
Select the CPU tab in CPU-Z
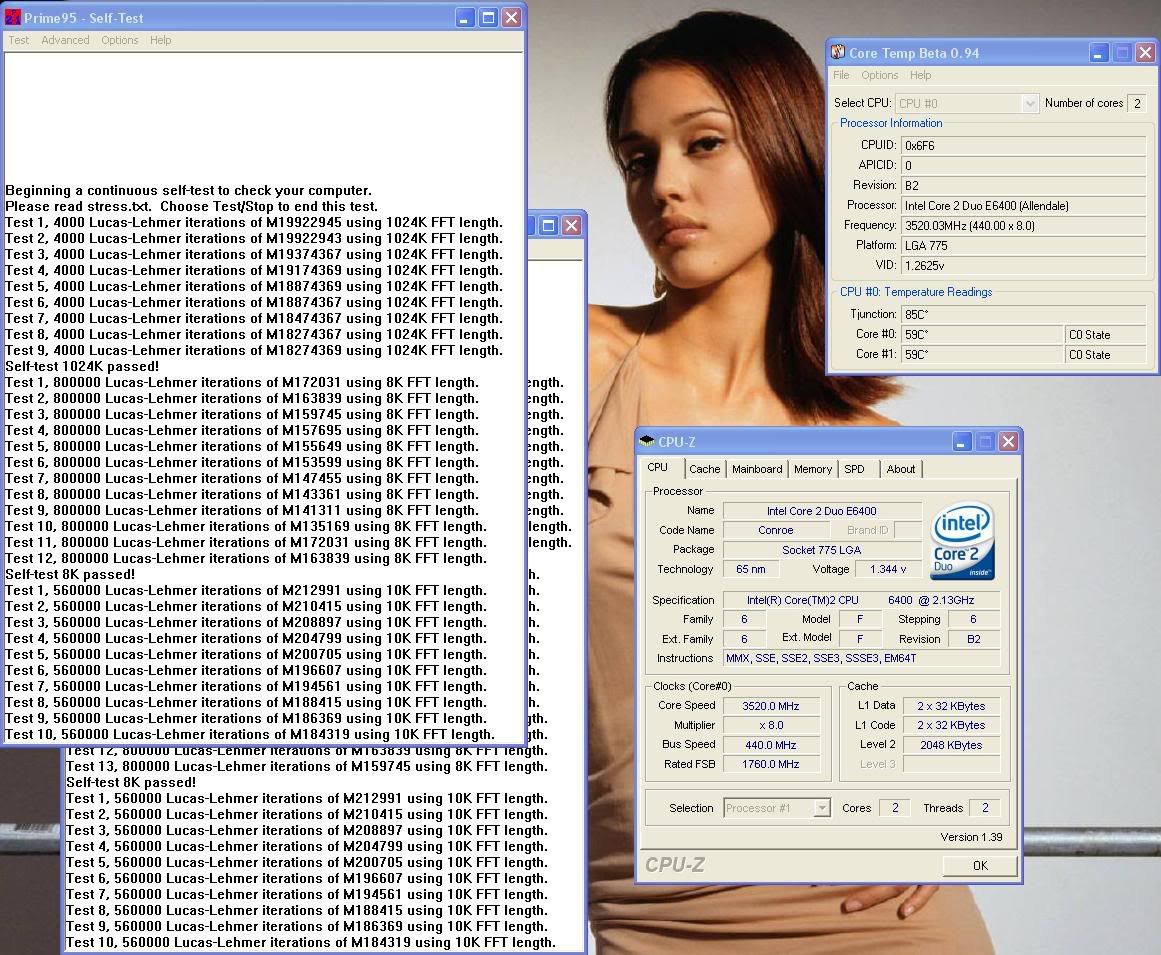658,468
